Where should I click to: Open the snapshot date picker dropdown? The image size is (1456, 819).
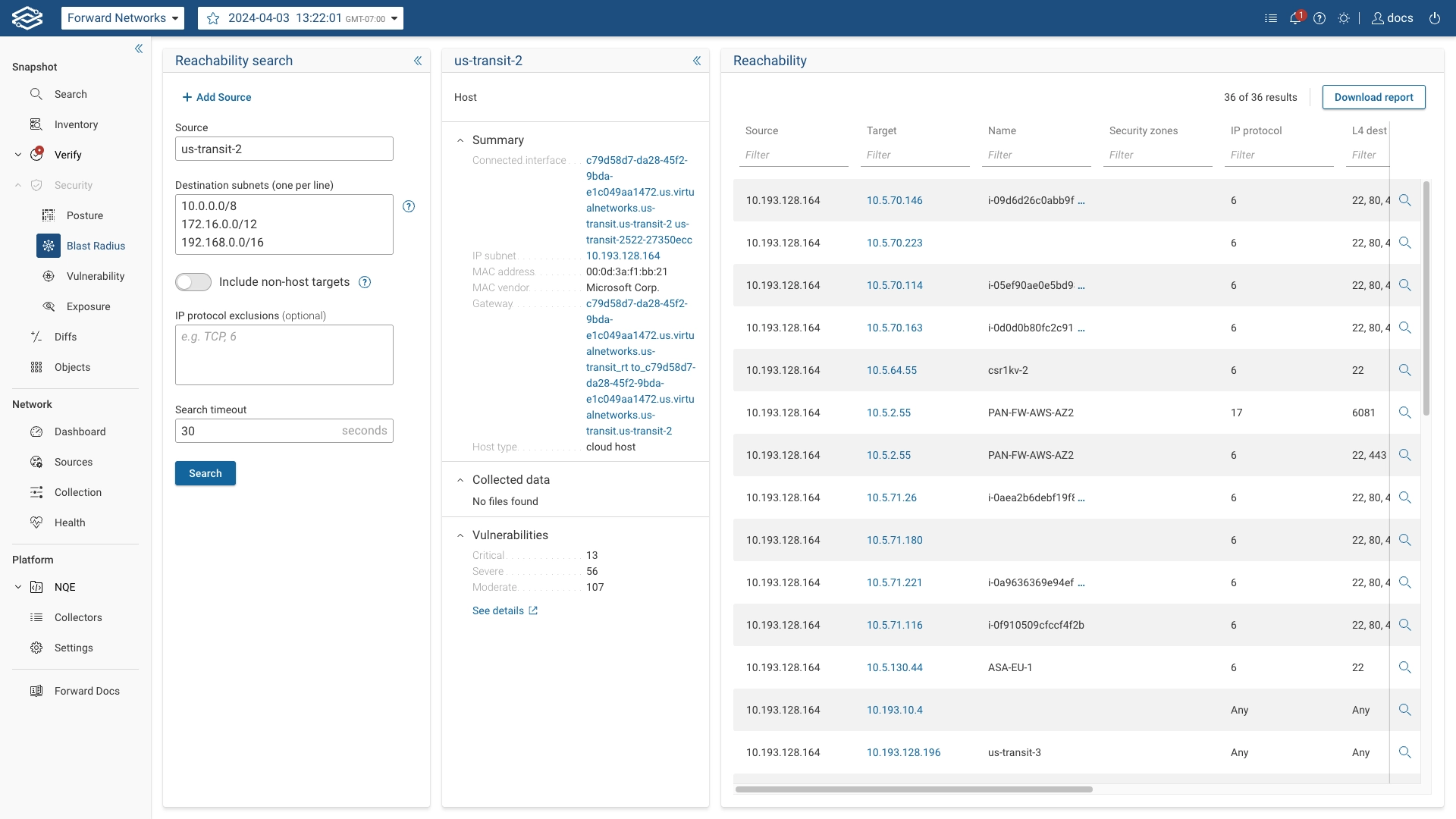tap(394, 18)
